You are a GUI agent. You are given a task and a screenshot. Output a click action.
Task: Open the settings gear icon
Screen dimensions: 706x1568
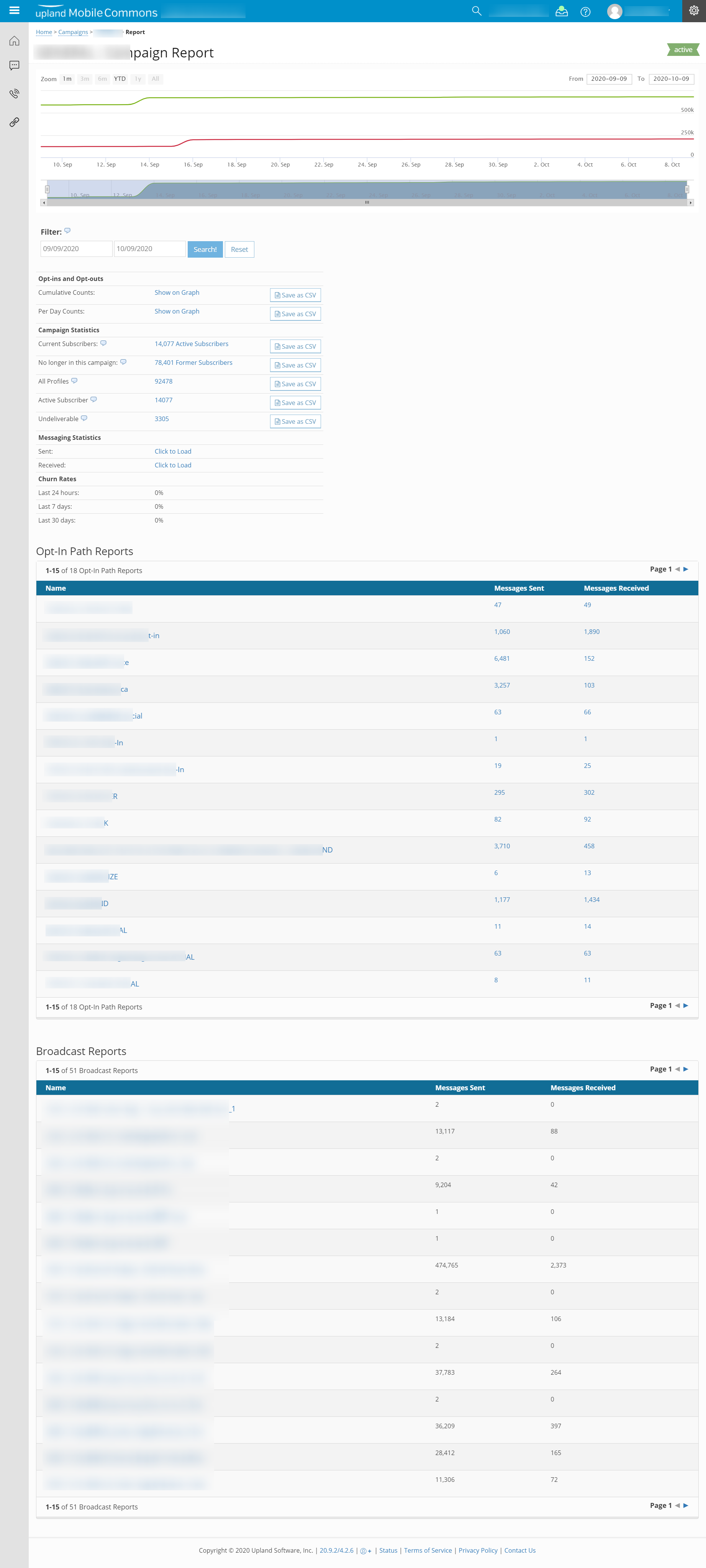tap(694, 10)
